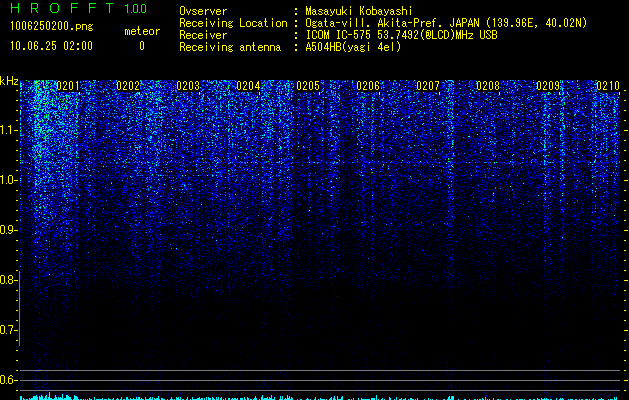The height and width of the screenshot is (400, 629).
Task: Click the meteor count value 0
Action: [142, 46]
